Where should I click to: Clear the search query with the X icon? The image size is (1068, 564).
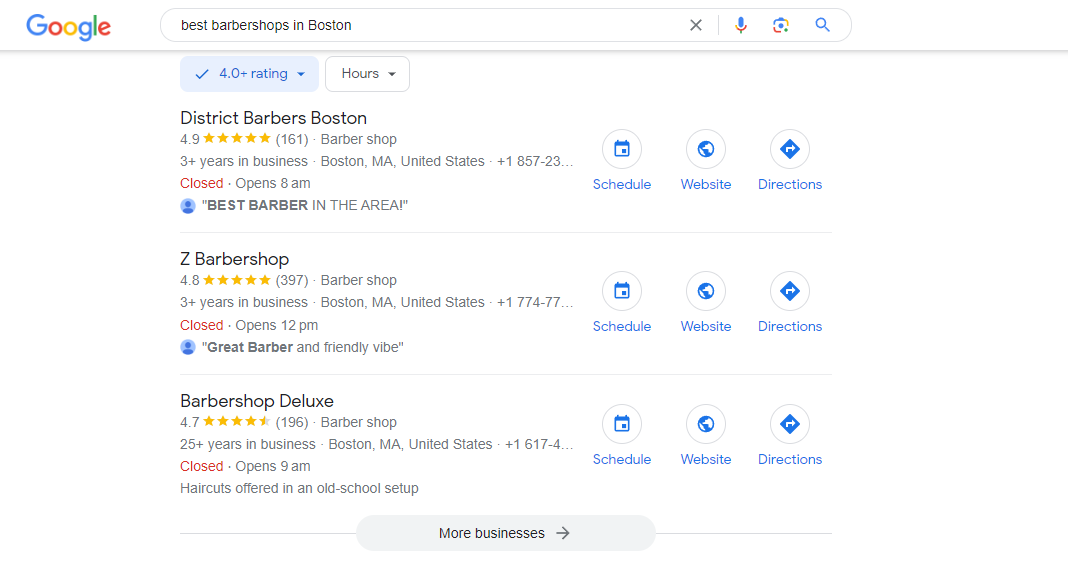[695, 25]
